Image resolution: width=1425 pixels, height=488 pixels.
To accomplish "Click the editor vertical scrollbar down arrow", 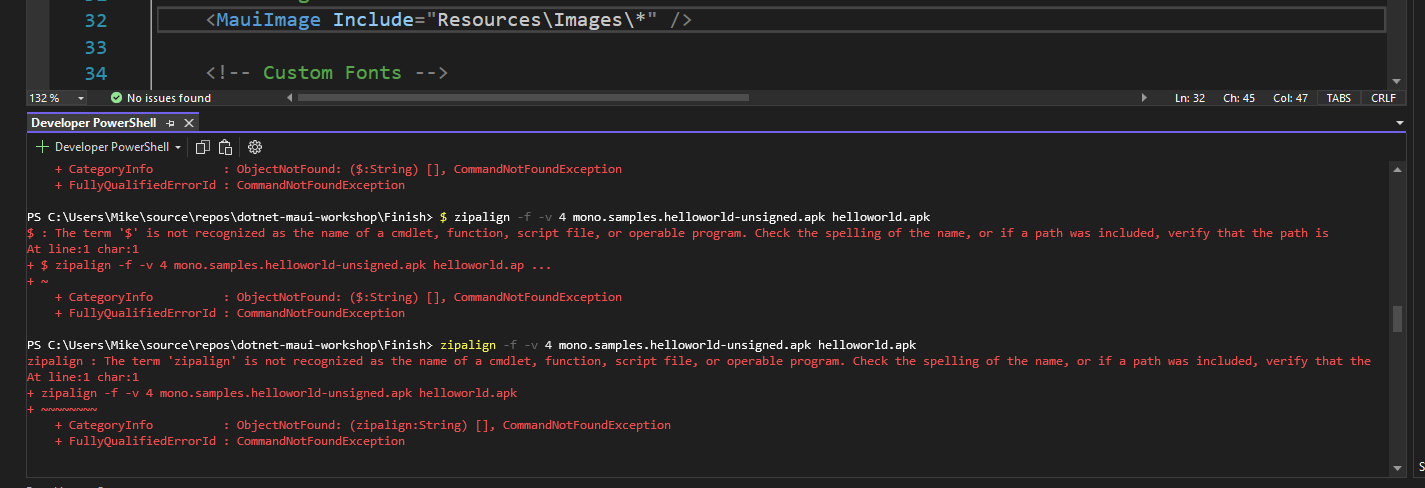I will 1396,81.
